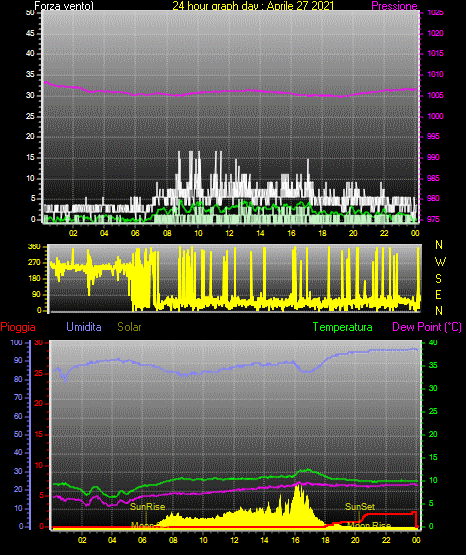Image resolution: width=466 pixels, height=555 pixels.
Task: Click green temperature axis value '35'
Action: [433, 365]
